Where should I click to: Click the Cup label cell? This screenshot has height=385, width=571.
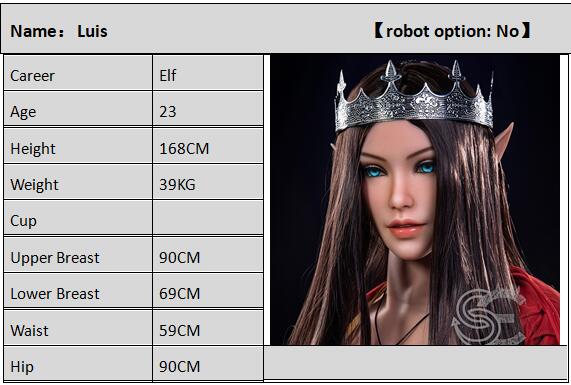[x=78, y=218]
